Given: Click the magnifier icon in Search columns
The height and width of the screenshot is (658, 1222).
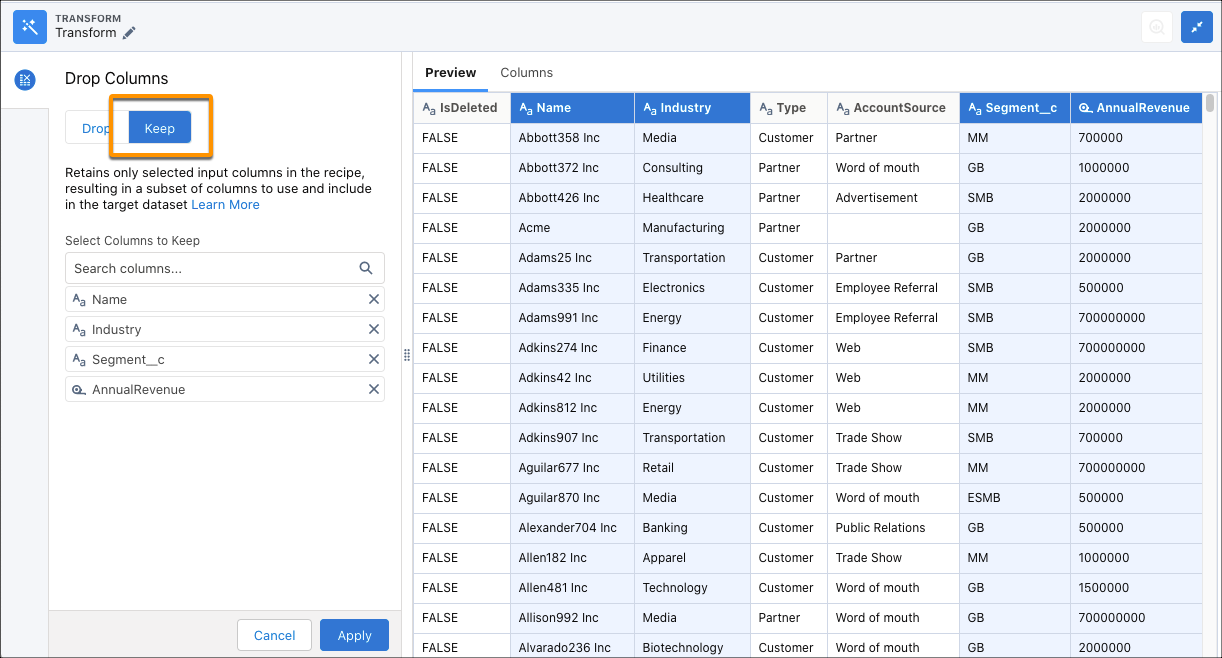Looking at the screenshot, I should 366,268.
